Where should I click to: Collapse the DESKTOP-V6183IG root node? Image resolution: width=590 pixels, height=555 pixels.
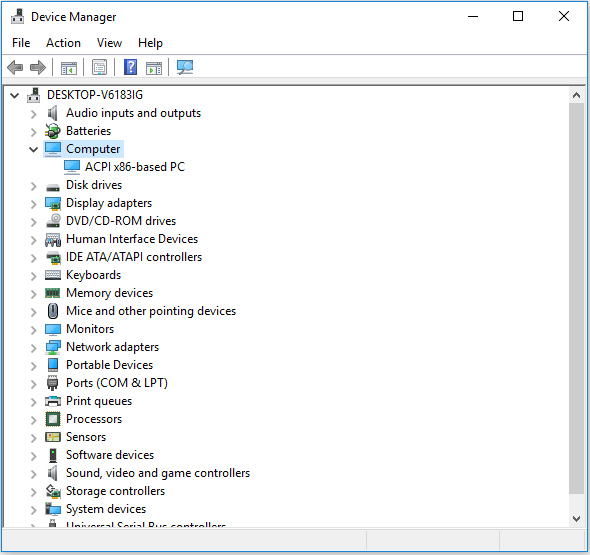tap(15, 95)
